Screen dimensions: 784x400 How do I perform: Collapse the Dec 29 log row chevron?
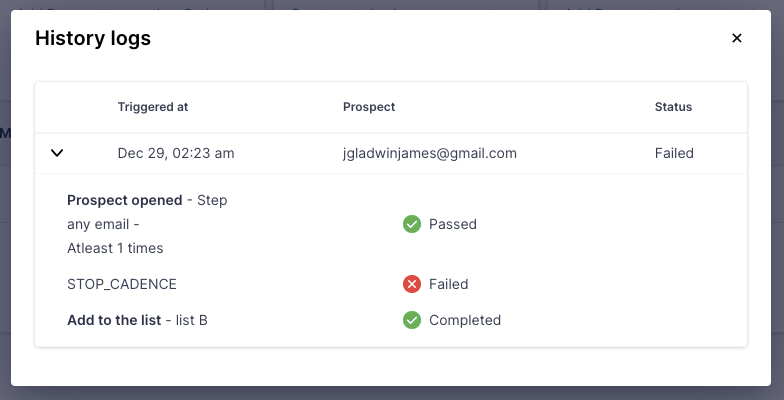pyautogui.click(x=57, y=153)
